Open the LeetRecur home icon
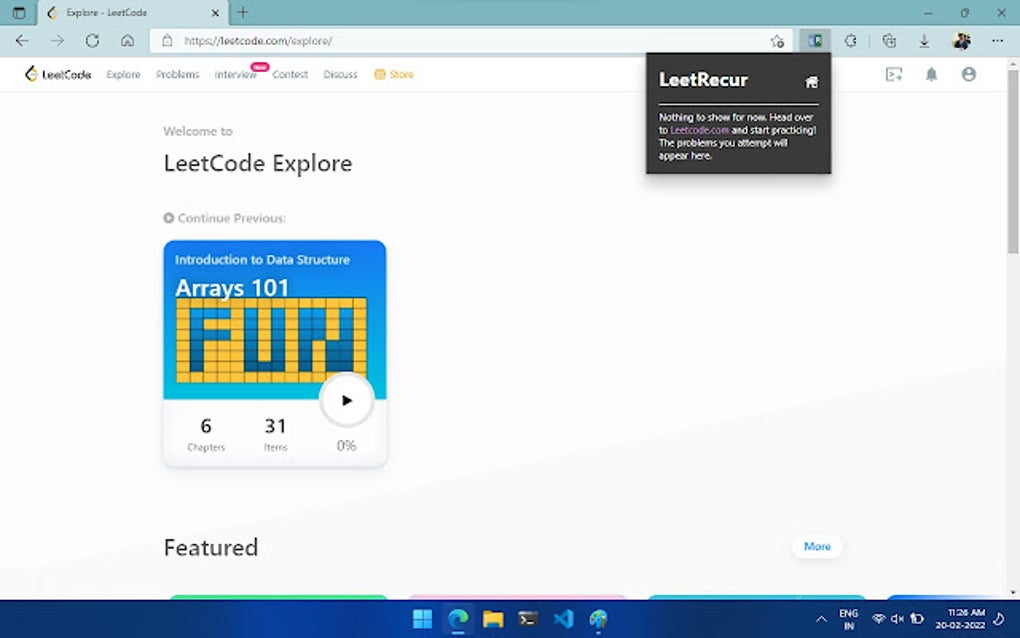Image resolution: width=1020 pixels, height=638 pixels. [811, 82]
